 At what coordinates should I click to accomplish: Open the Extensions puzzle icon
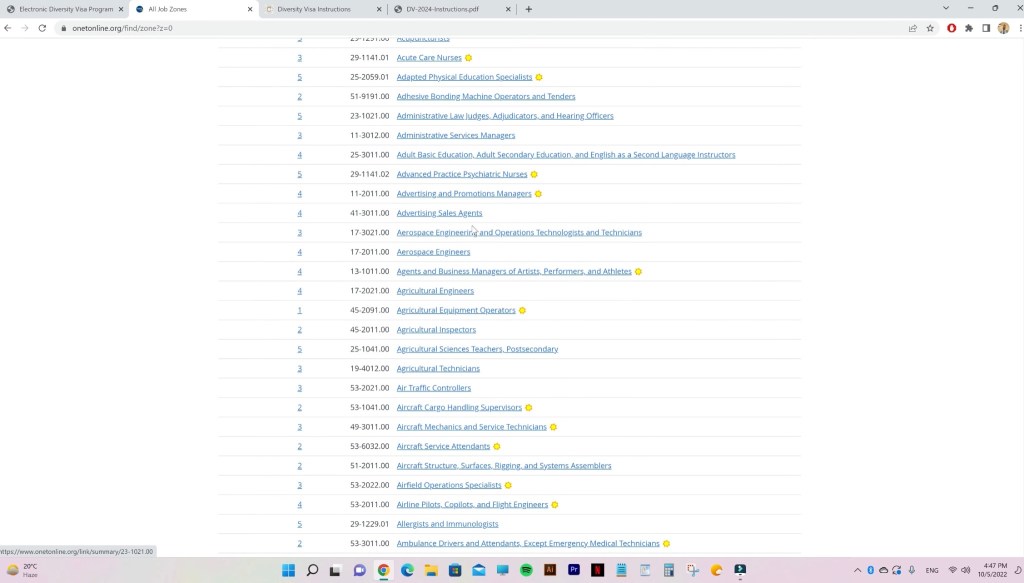[x=968, y=28]
